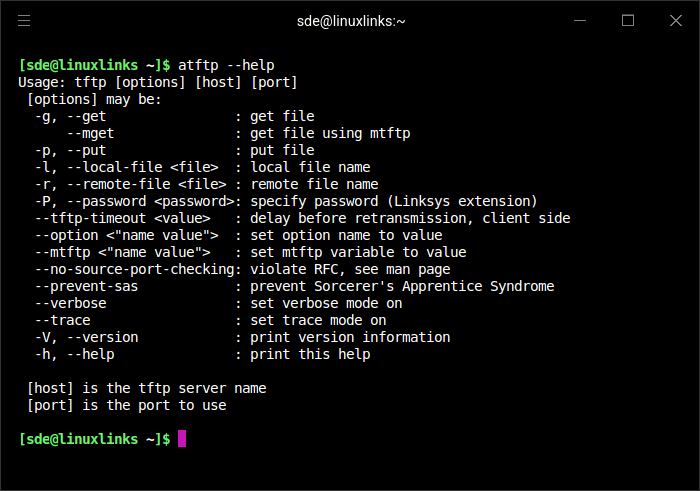Click the typed 'atftp --help' command
This screenshot has width=700, height=491.
tap(226, 65)
